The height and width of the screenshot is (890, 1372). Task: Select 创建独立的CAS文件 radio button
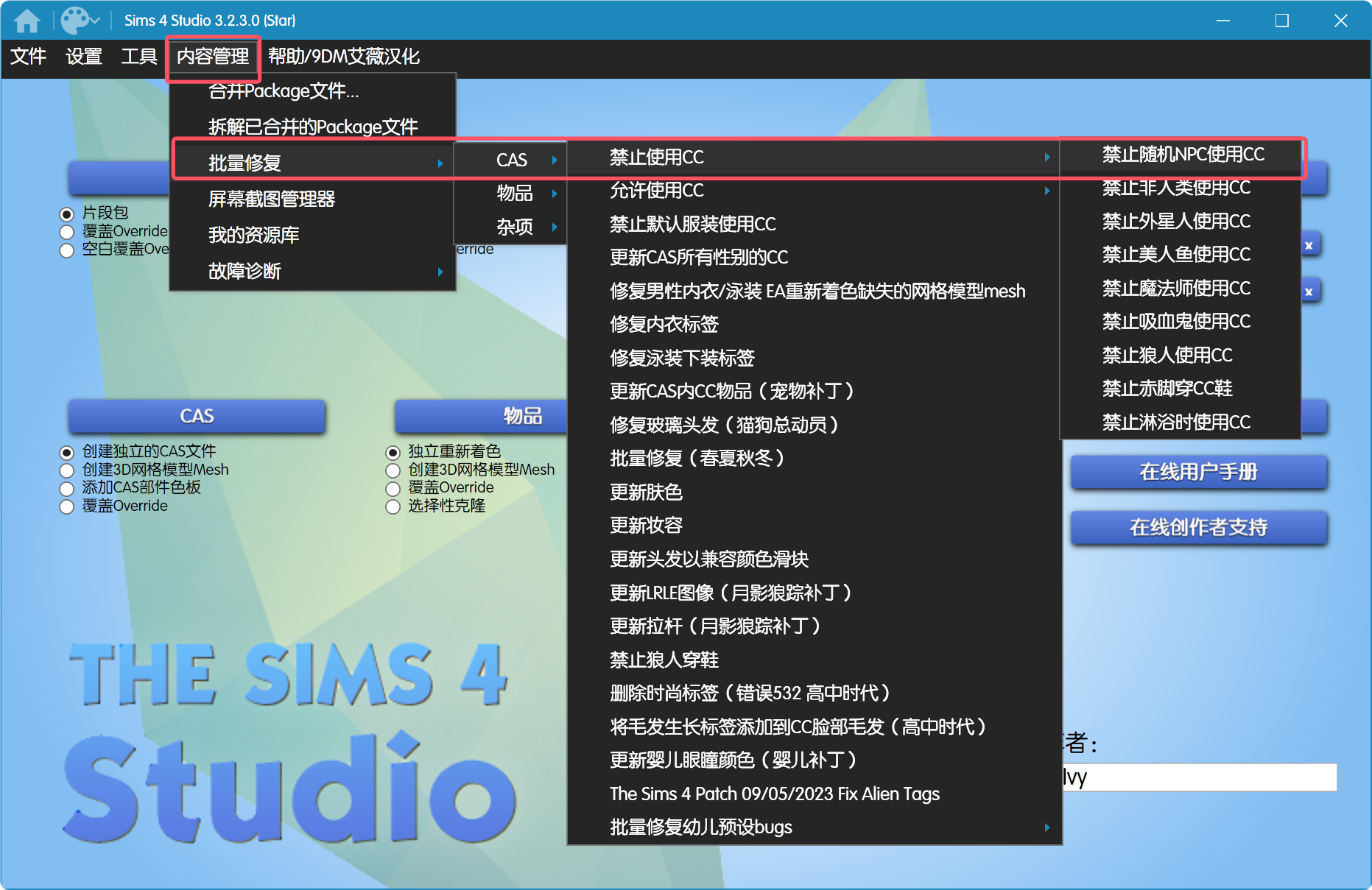point(67,452)
